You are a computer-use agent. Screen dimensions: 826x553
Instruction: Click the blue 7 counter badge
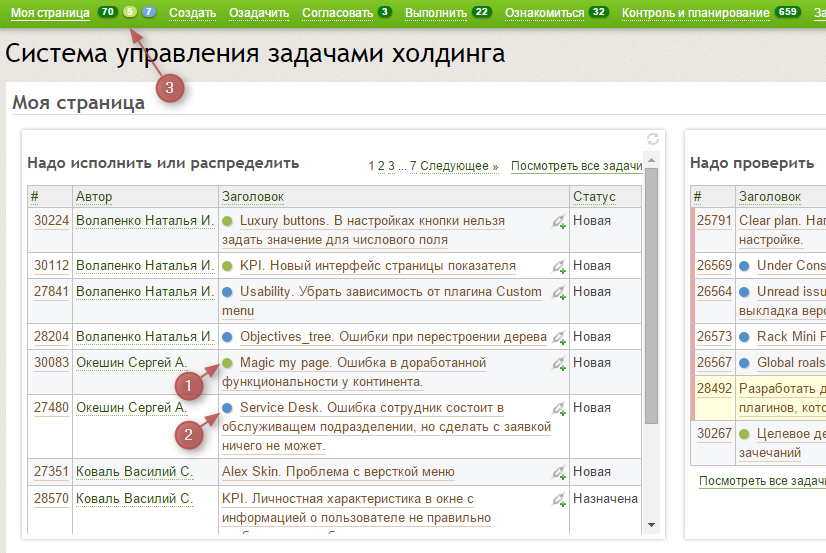coord(149,12)
